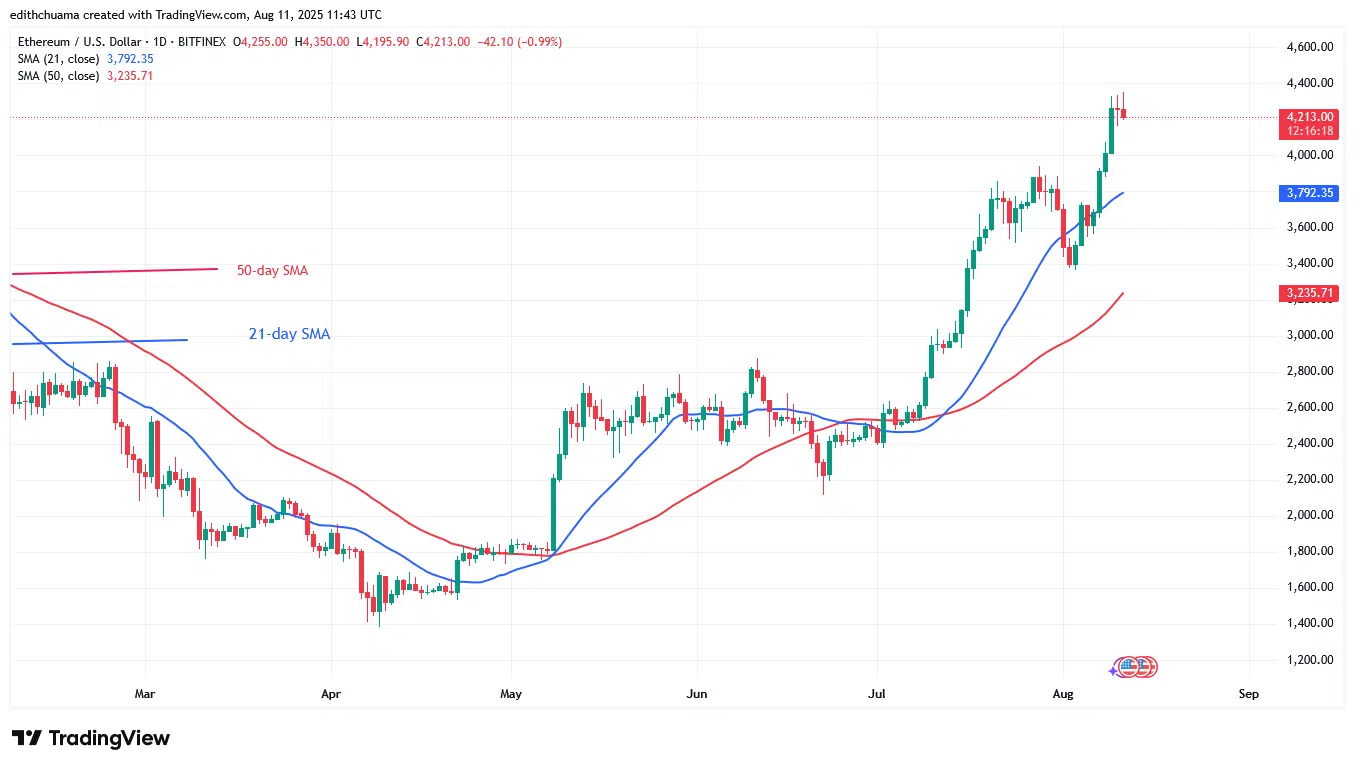
Task: Click the Aug label on the time axis
Action: (x=1062, y=693)
